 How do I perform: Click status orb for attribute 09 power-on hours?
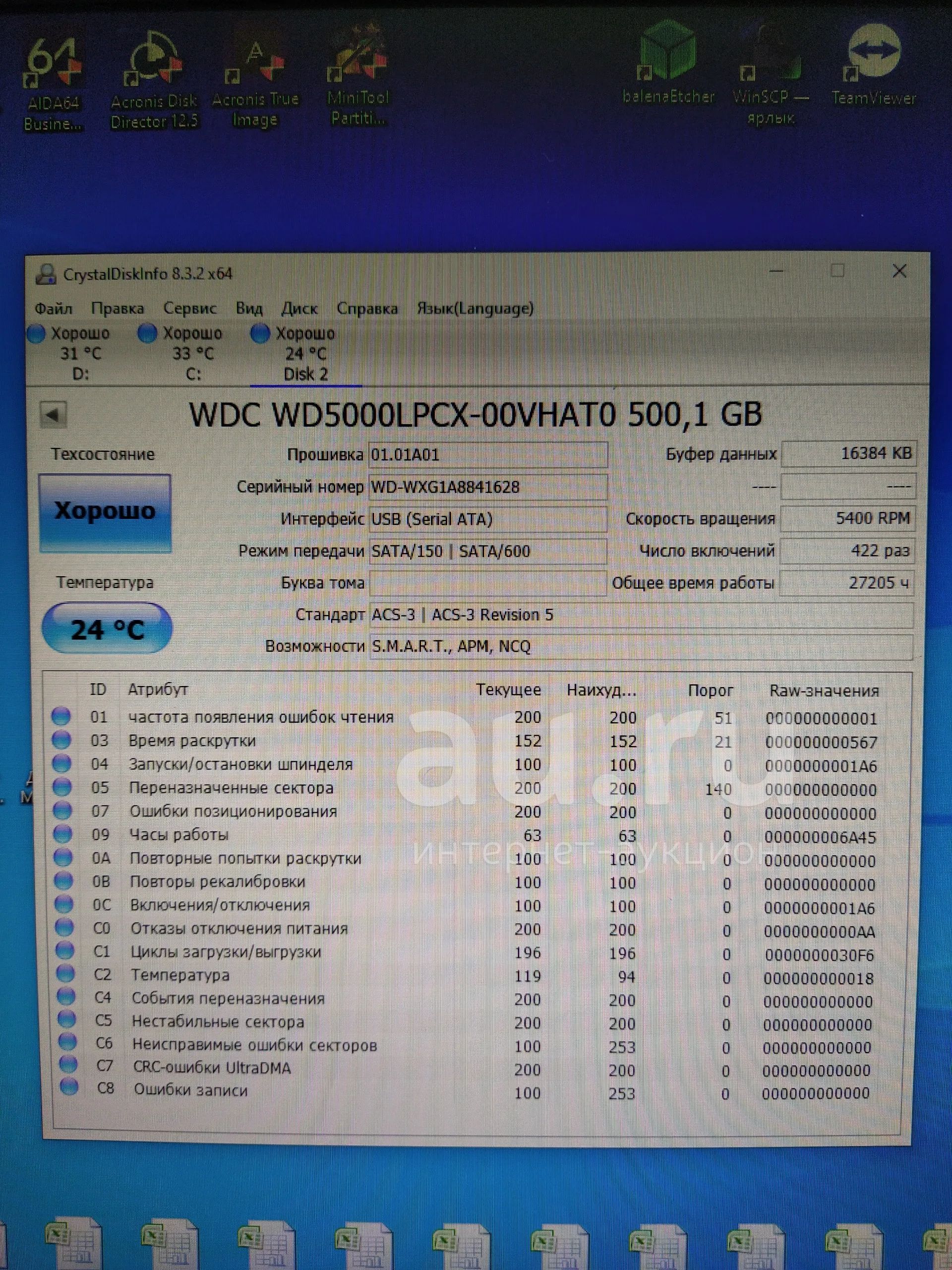pos(62,833)
